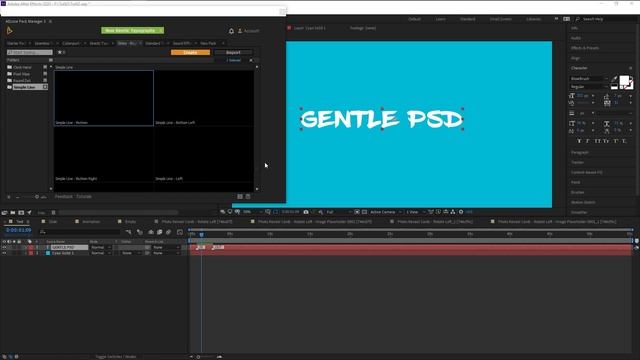This screenshot has width=640, height=360.
Task: Open the Simple Line folder in the list
Action: [24, 87]
